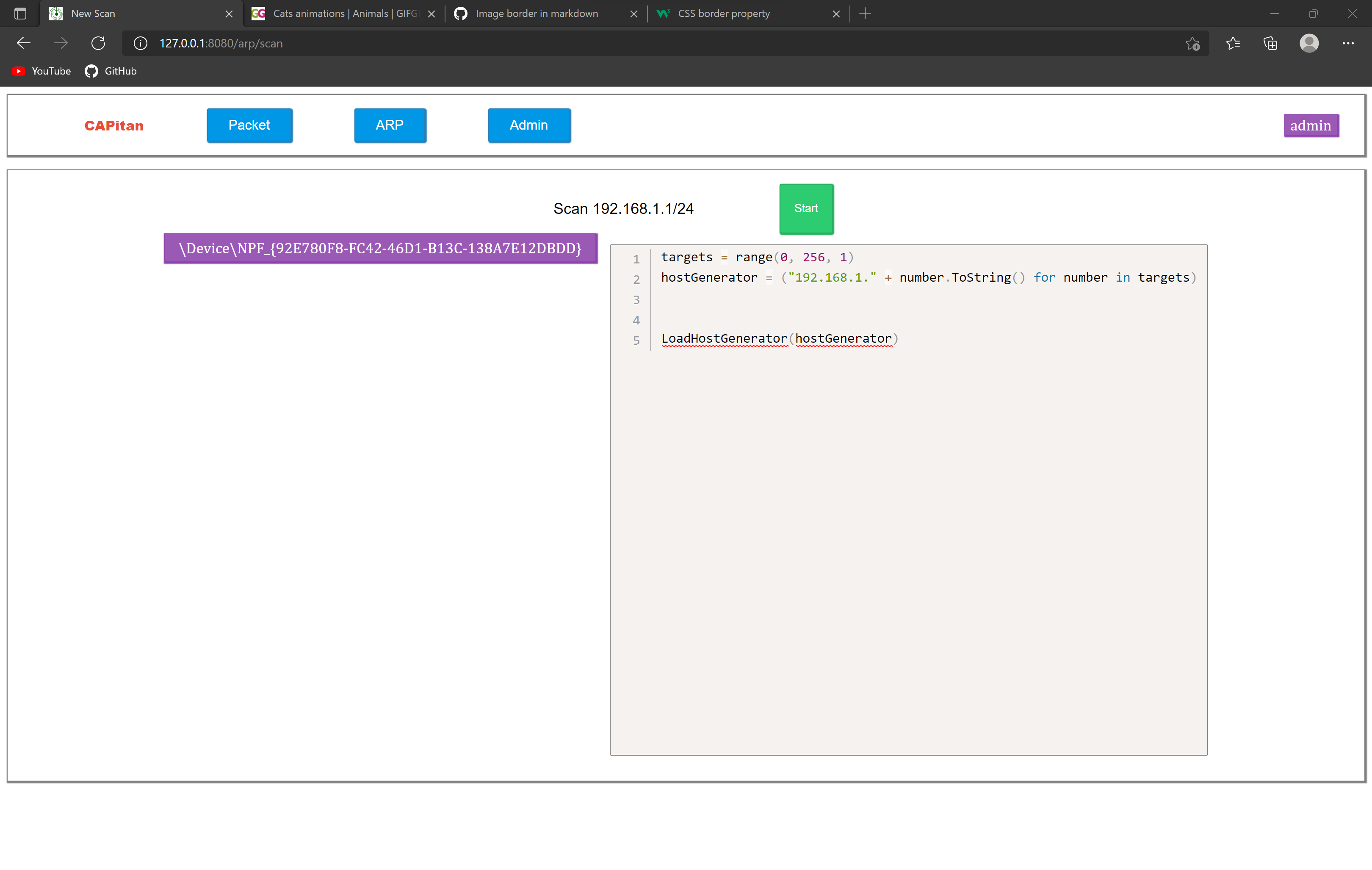Open the Collections icon
The width and height of the screenshot is (1372, 870).
click(1270, 43)
